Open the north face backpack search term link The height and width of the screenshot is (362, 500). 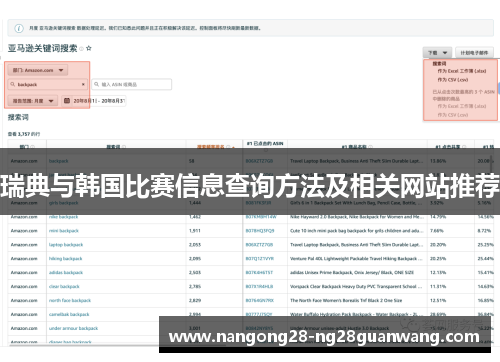pyautogui.click(x=70, y=301)
